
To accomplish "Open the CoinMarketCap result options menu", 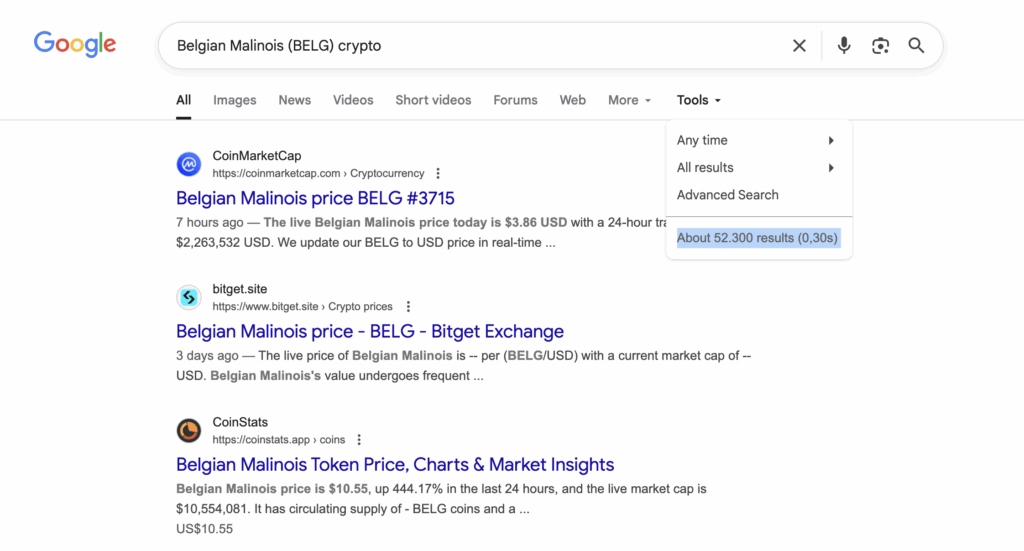I will click(x=438, y=173).
